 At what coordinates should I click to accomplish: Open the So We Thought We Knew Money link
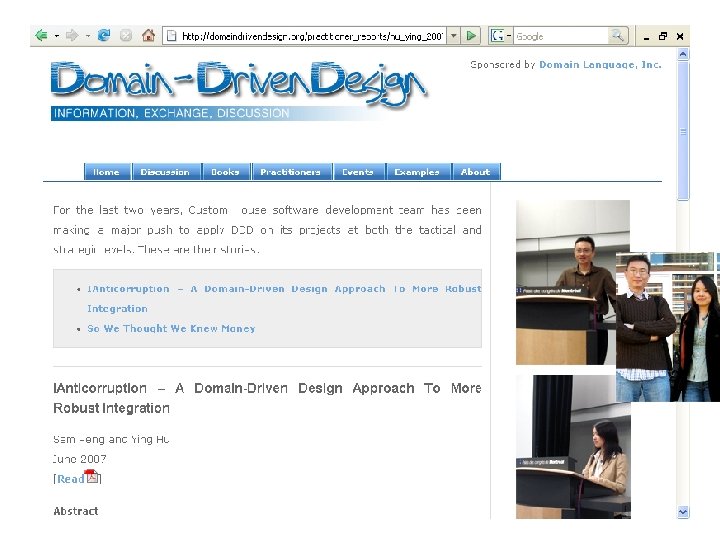(171, 328)
